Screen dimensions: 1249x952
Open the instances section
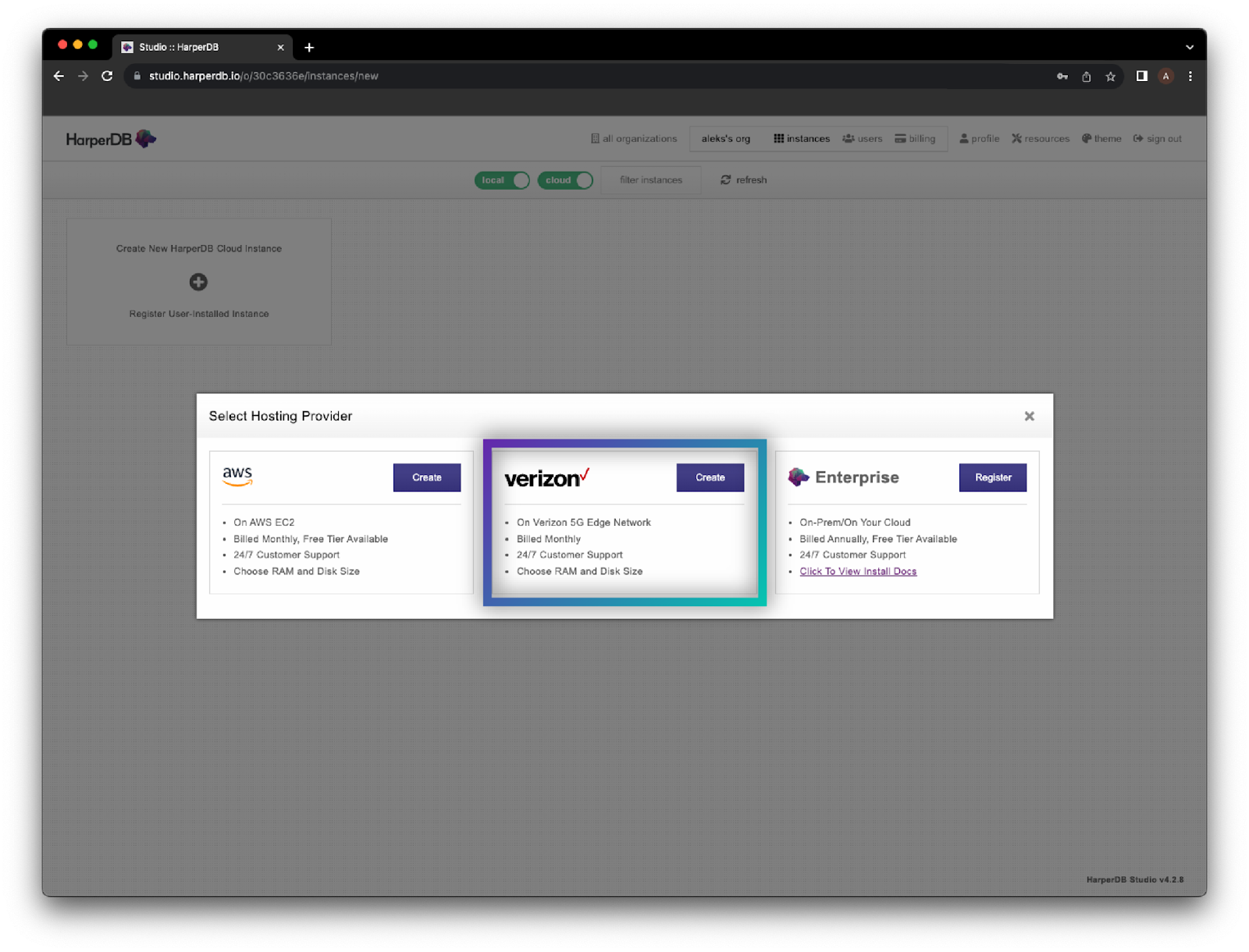802,138
